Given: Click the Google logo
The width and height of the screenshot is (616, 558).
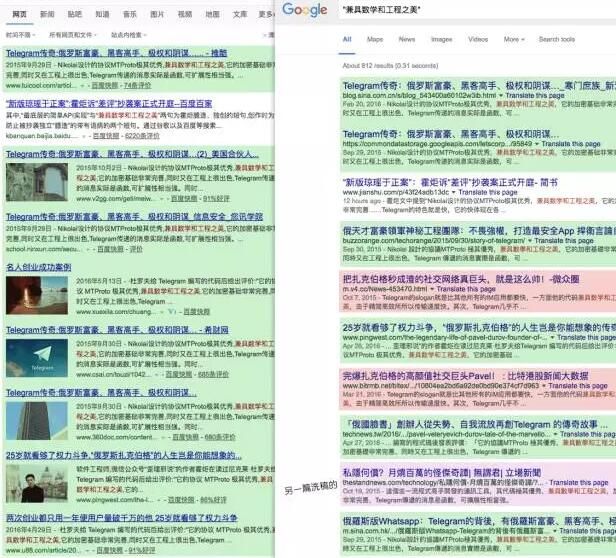Looking at the screenshot, I should point(304,10).
